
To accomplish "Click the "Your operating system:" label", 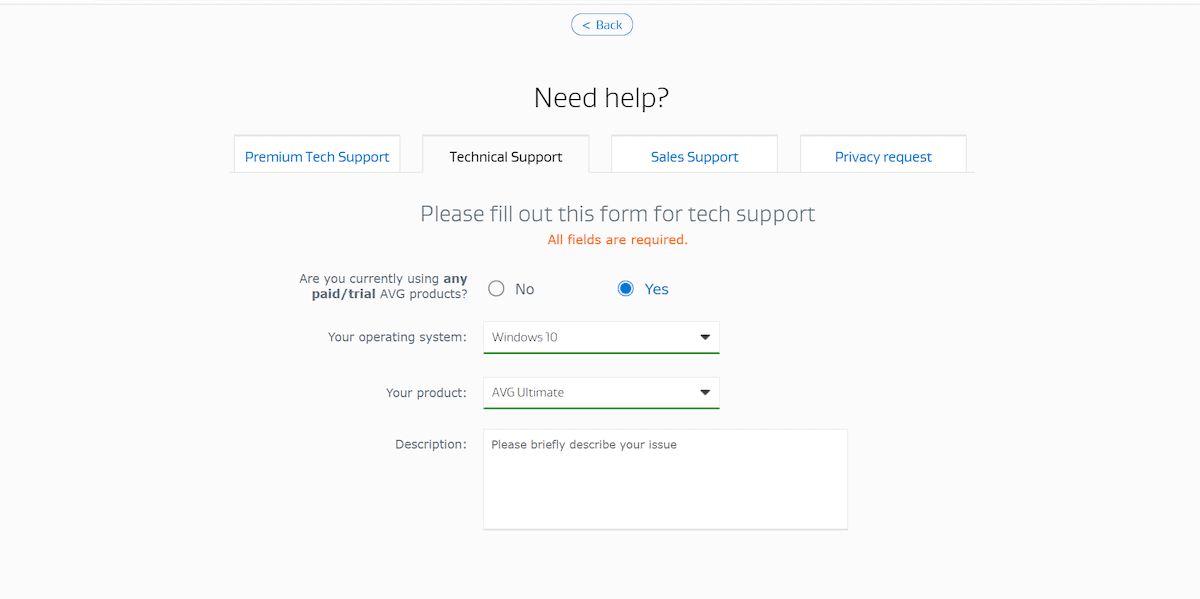I will [x=397, y=337].
